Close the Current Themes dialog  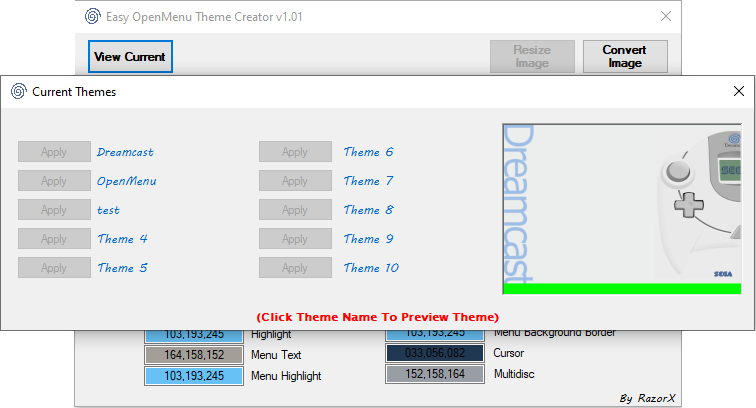pos(739,91)
